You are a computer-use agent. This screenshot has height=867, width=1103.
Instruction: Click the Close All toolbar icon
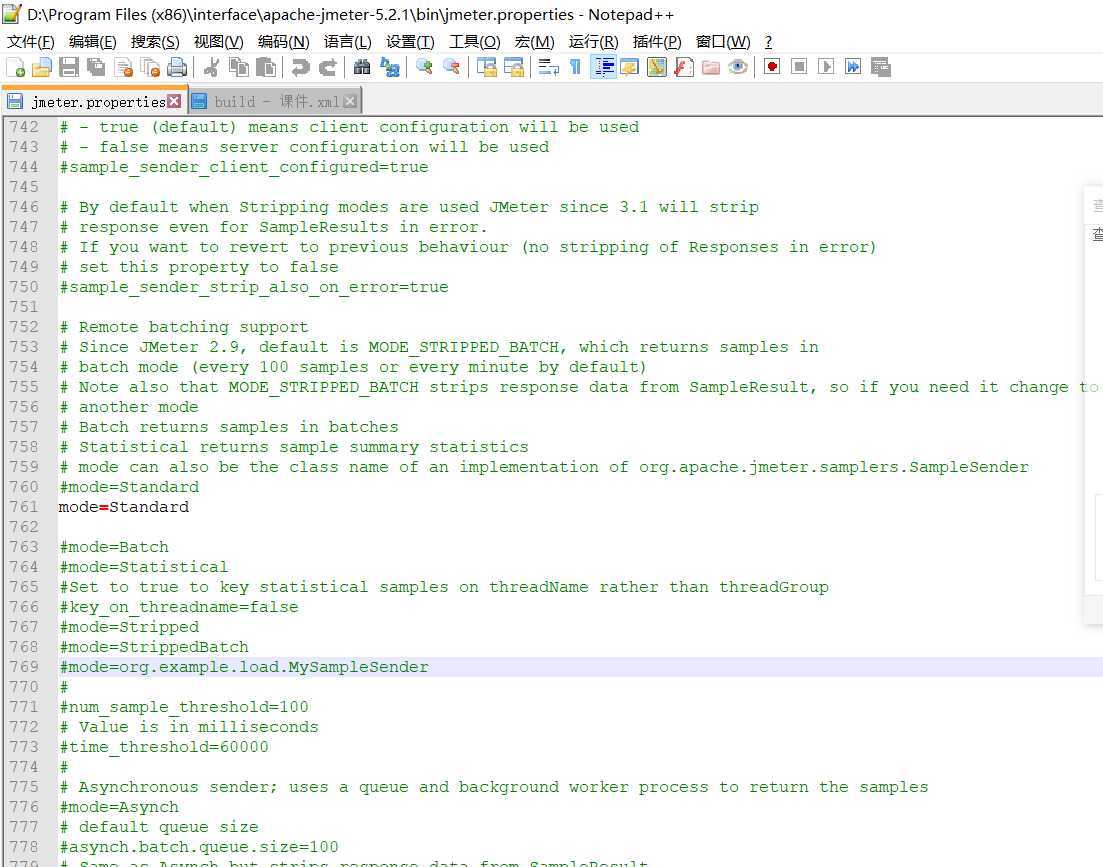pos(150,68)
